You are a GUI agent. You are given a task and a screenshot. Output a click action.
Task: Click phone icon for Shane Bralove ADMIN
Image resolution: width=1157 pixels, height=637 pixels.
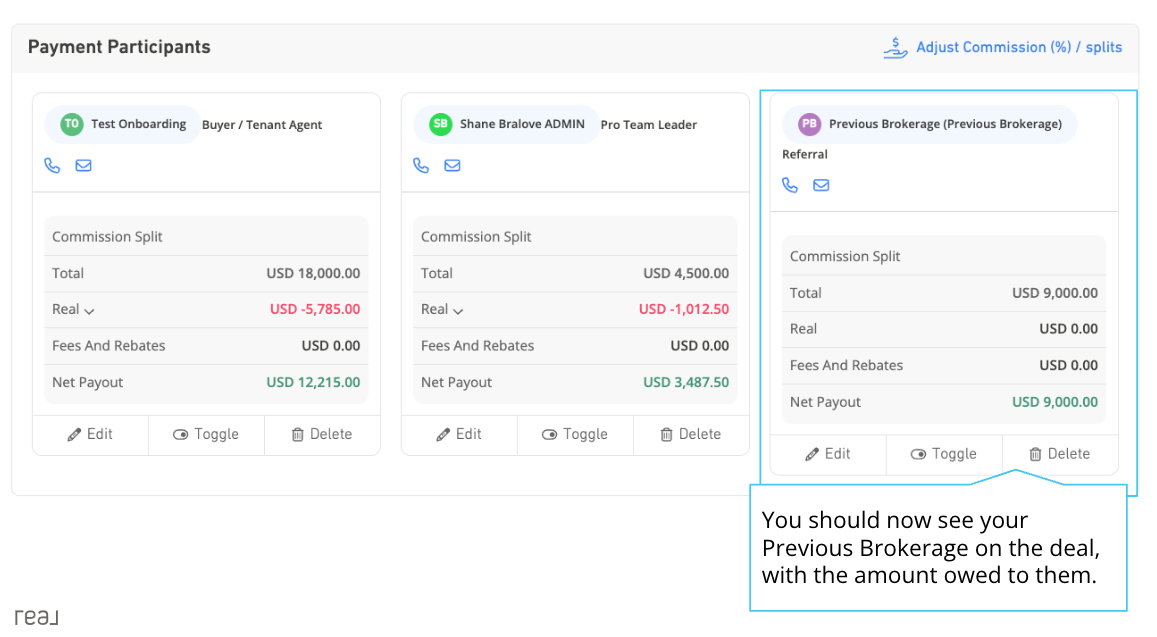point(421,165)
